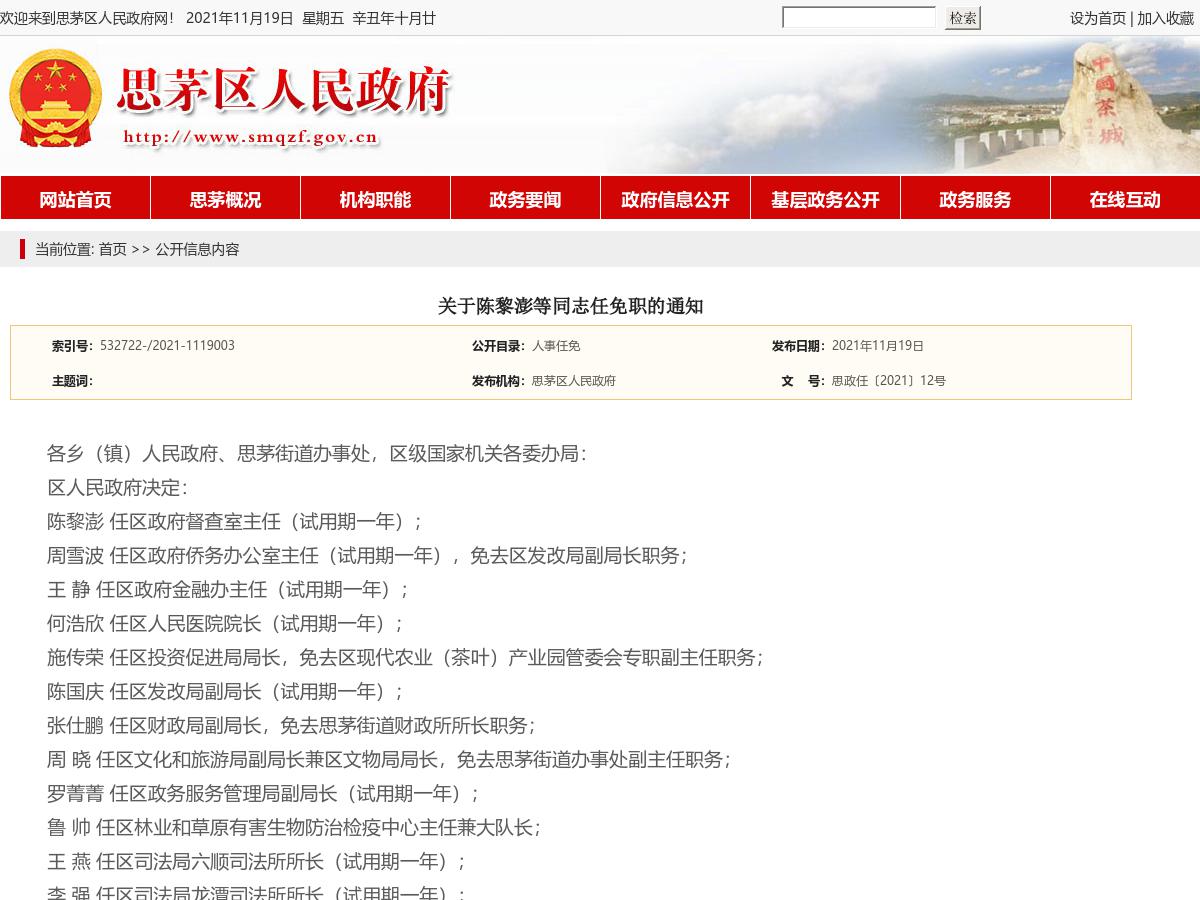Click the national emblem logo icon
Viewport: 1200px width, 900px height.
55,98
